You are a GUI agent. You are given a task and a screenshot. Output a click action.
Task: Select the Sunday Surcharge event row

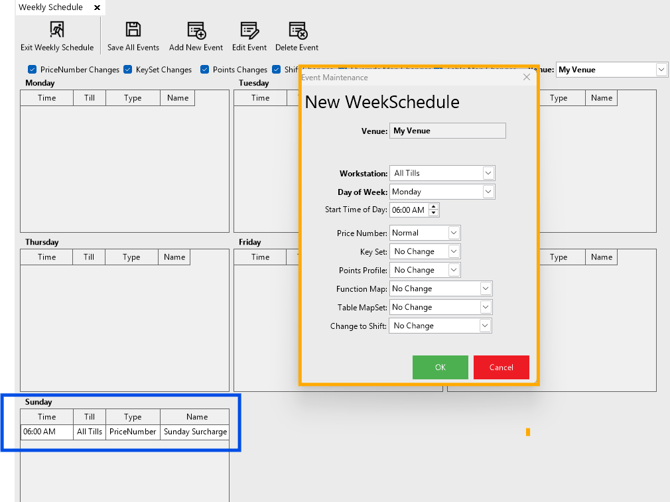click(x=125, y=432)
